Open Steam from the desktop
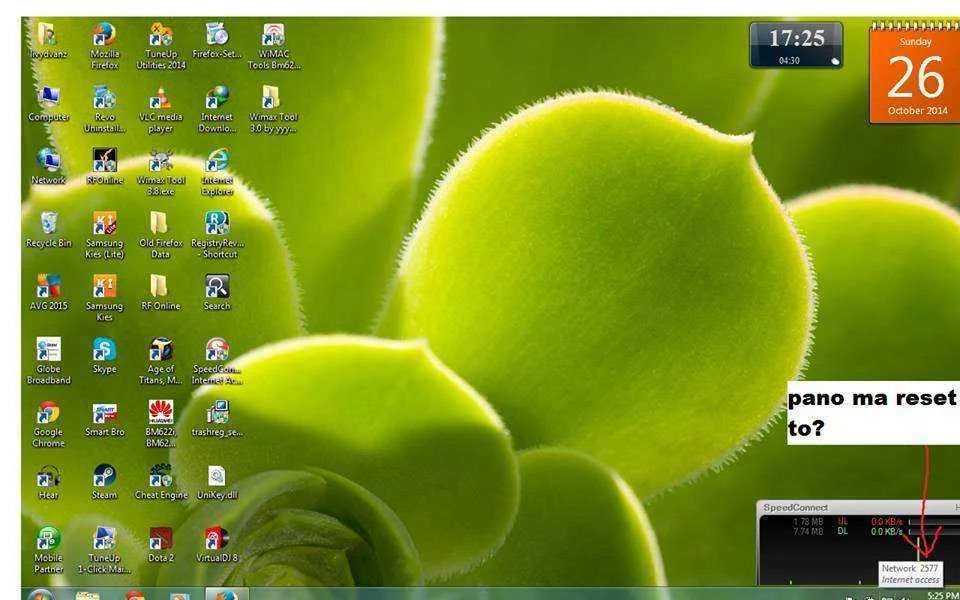This screenshot has width=960, height=600. point(105,482)
